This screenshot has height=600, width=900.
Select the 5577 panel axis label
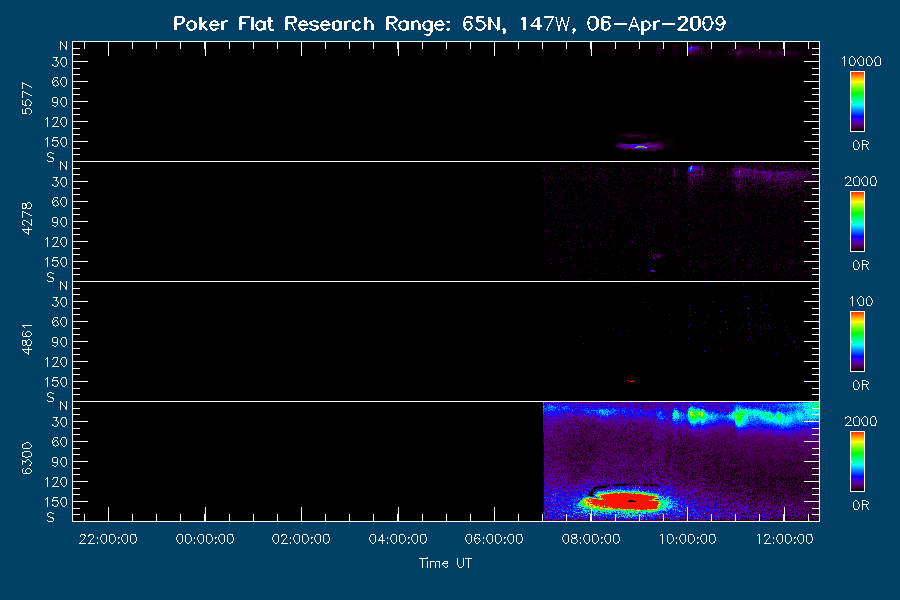[27, 99]
